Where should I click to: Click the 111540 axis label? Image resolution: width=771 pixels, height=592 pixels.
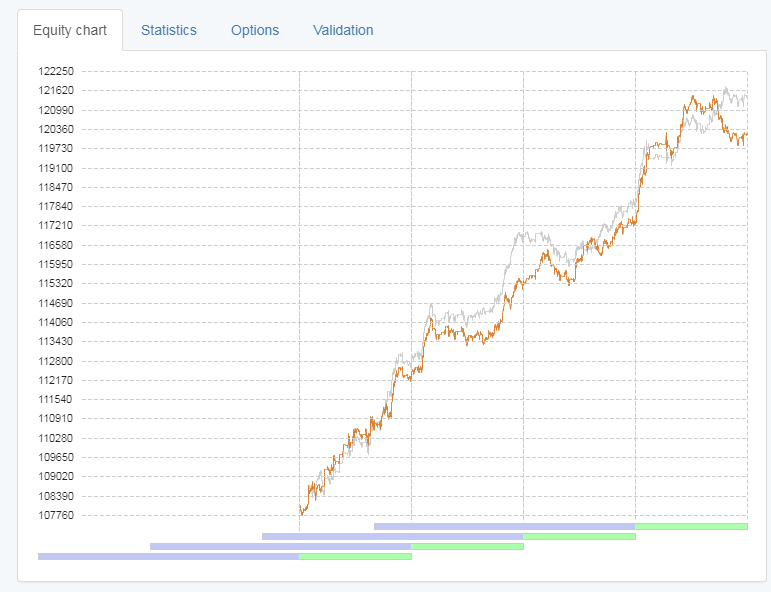(56, 400)
